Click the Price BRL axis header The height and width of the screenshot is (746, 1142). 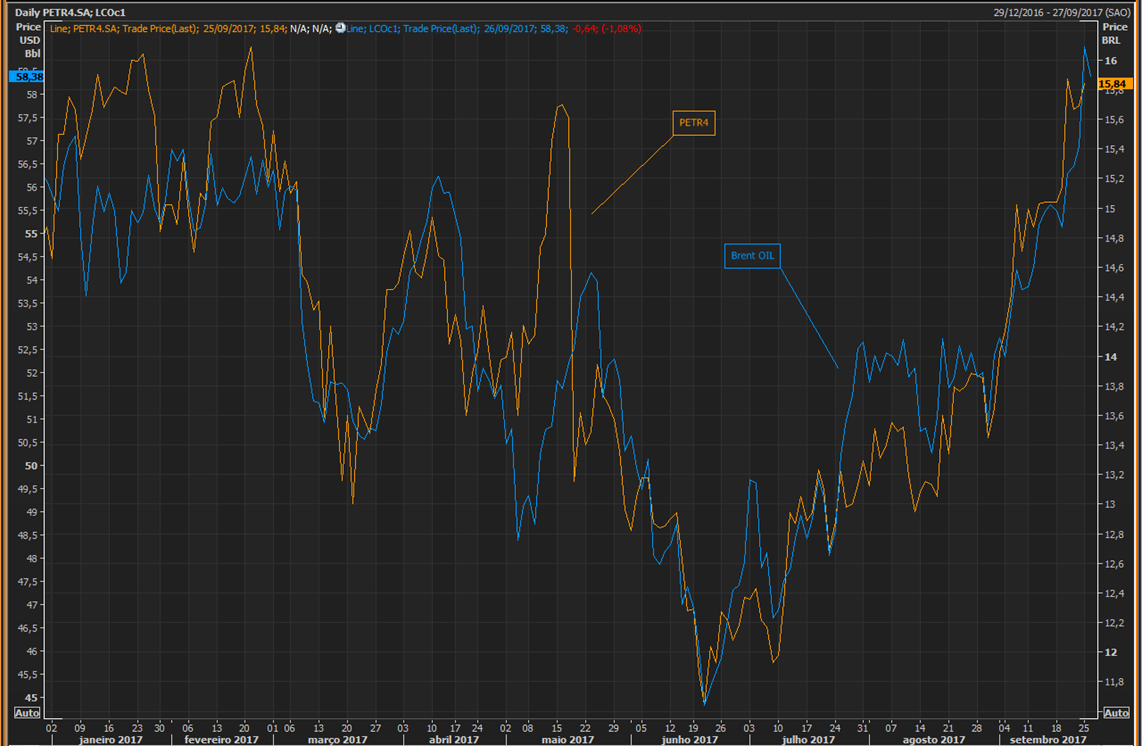(1114, 34)
